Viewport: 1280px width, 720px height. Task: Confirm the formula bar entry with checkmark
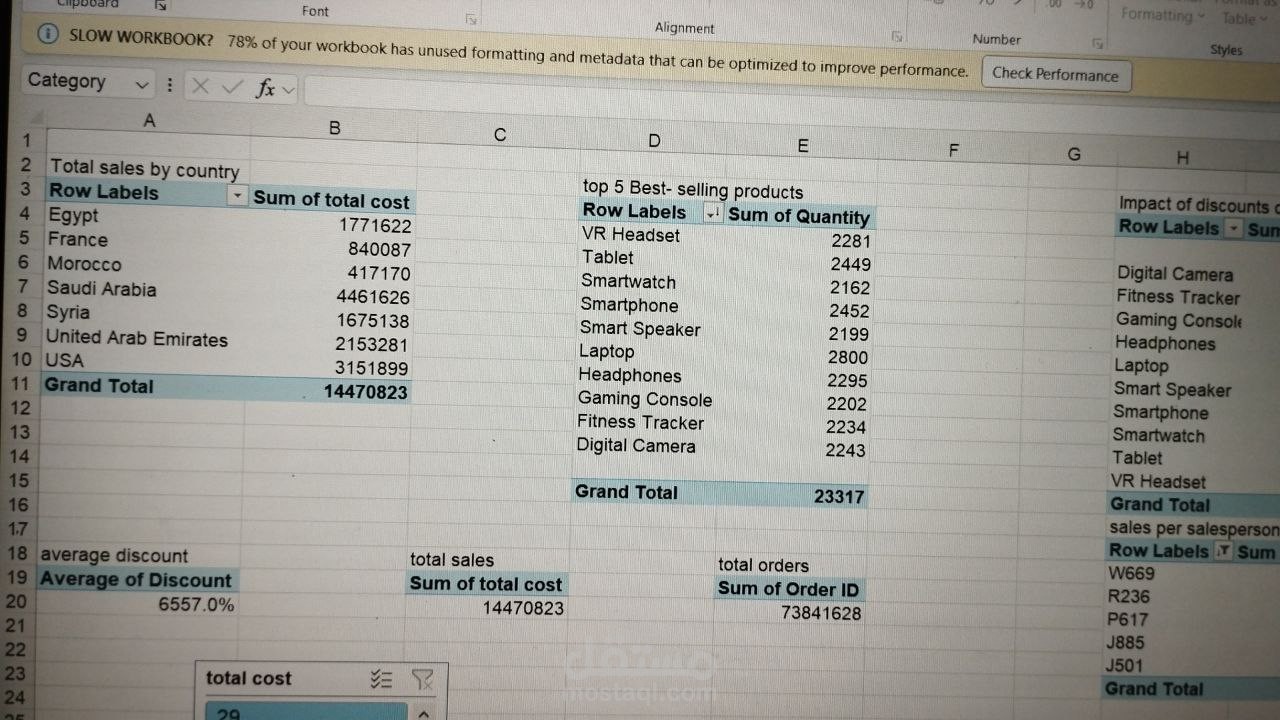point(232,87)
